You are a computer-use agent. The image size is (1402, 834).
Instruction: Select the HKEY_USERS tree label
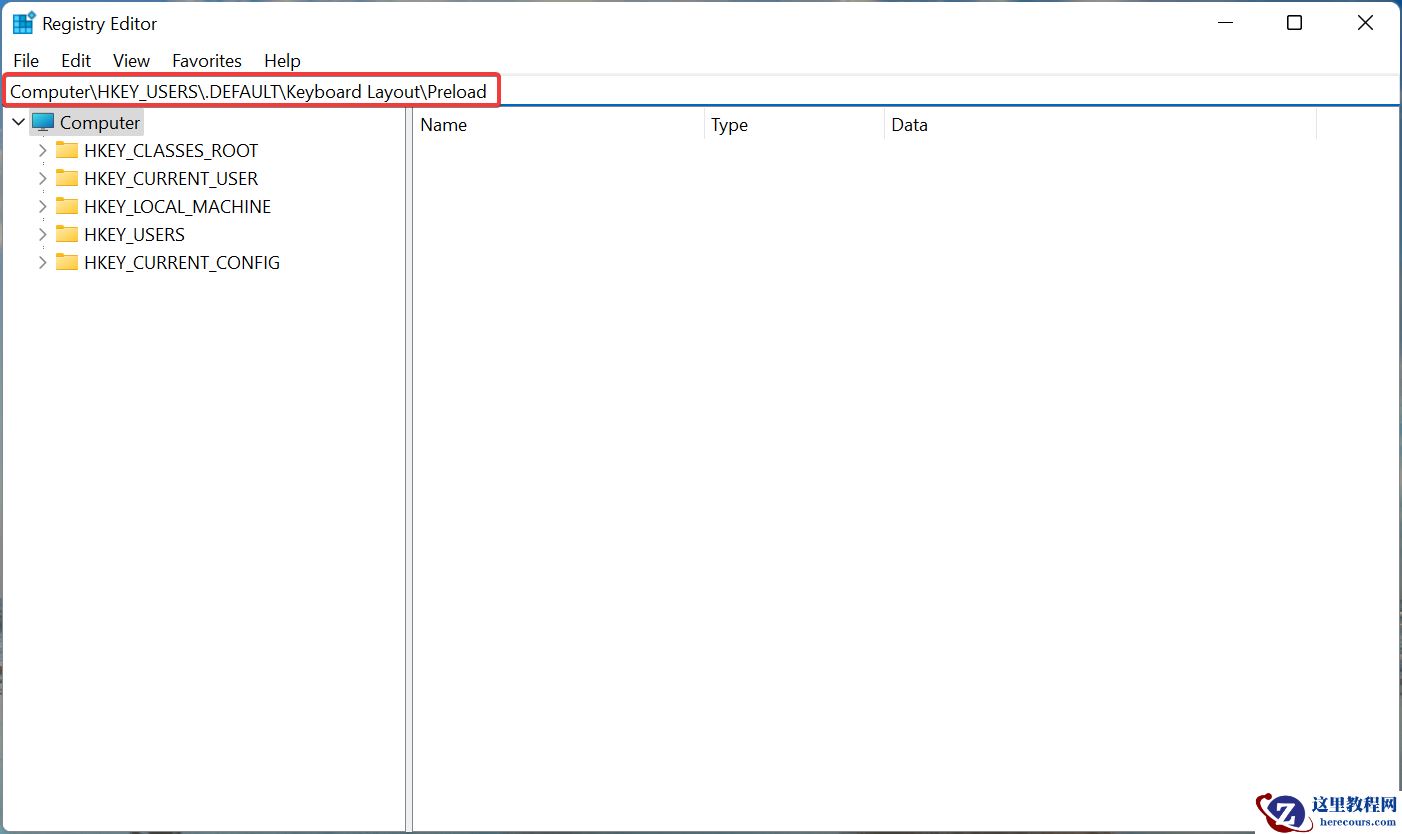click(x=134, y=234)
